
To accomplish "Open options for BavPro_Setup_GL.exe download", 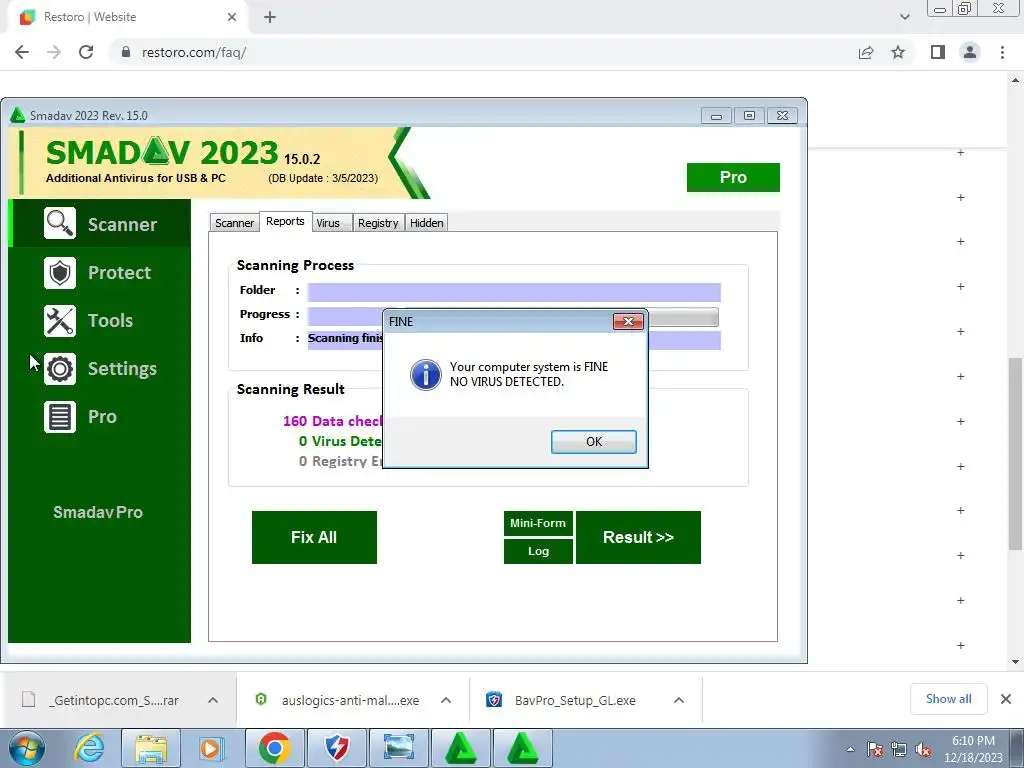I will pyautogui.click(x=679, y=700).
